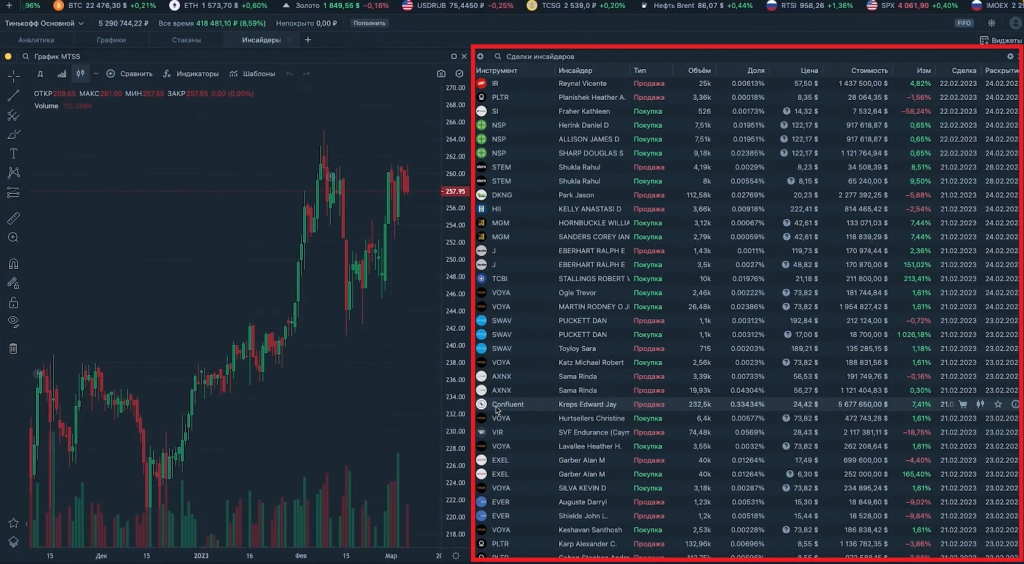The width and height of the screenshot is (1024, 564).
Task: Take a chart snapshot with camera icon
Action: [441, 74]
